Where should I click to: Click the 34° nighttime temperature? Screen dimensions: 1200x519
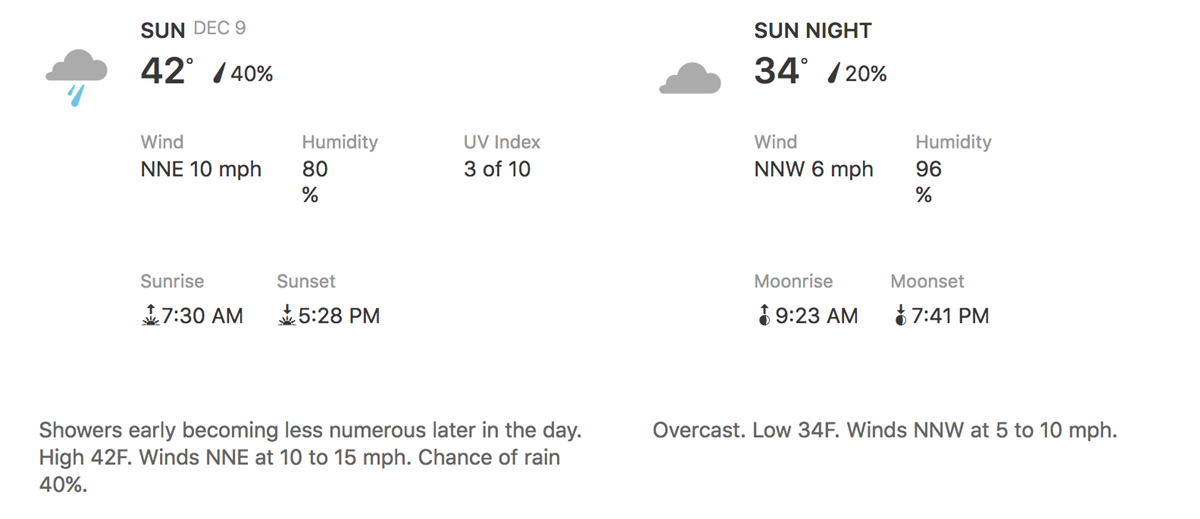tap(780, 71)
